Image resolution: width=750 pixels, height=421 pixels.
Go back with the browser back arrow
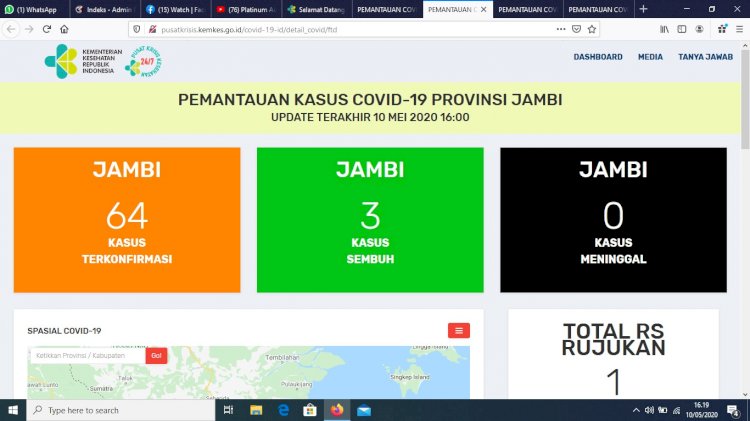[x=11, y=29]
